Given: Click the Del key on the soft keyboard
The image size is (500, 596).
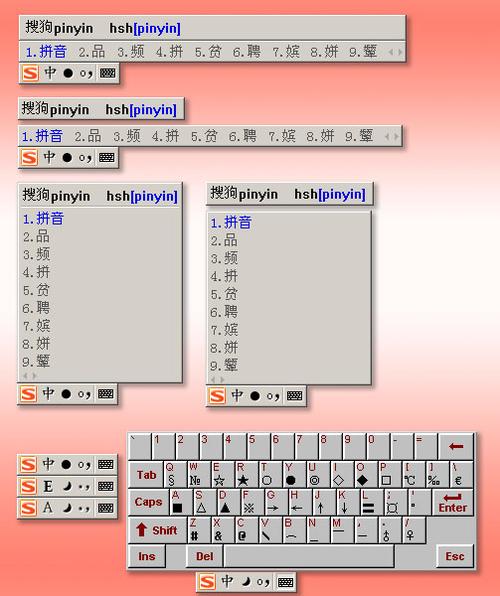Looking at the screenshot, I should coord(205,556).
